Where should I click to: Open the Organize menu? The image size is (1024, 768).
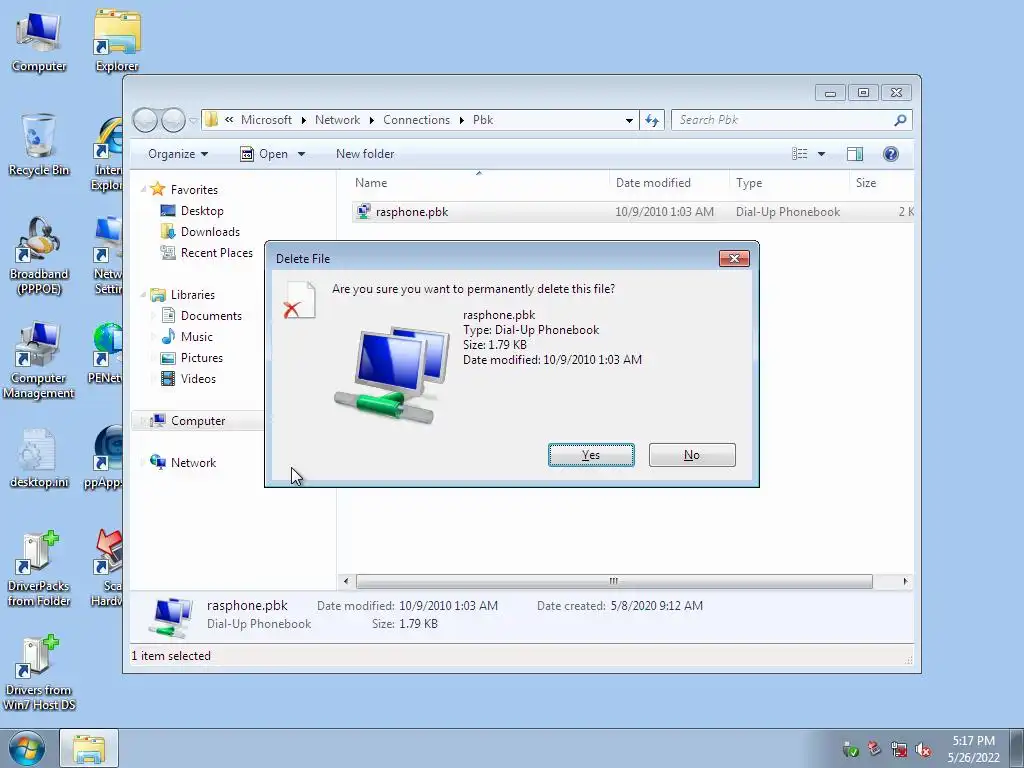(178, 154)
